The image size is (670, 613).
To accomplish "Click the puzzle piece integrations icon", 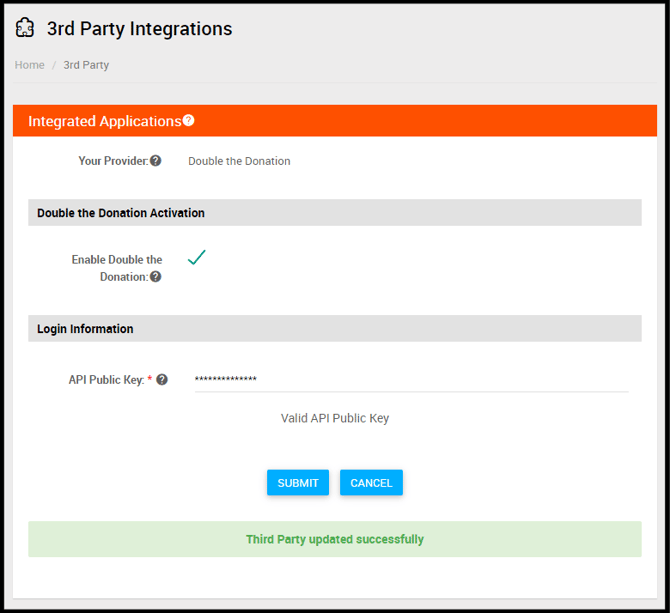I will pos(25,28).
